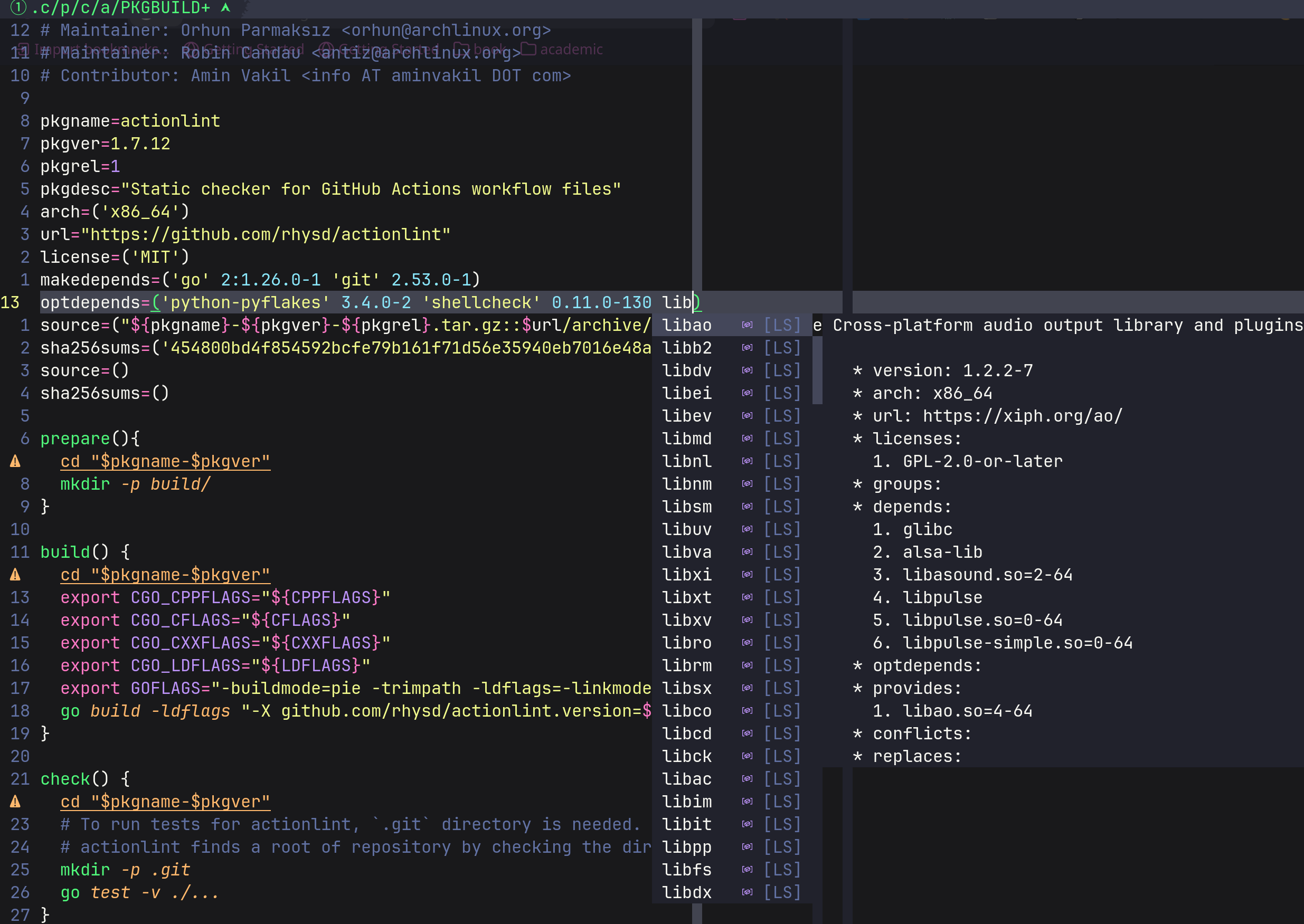Click the license=('MIT') line
The image size is (1304, 924).
coord(115,257)
